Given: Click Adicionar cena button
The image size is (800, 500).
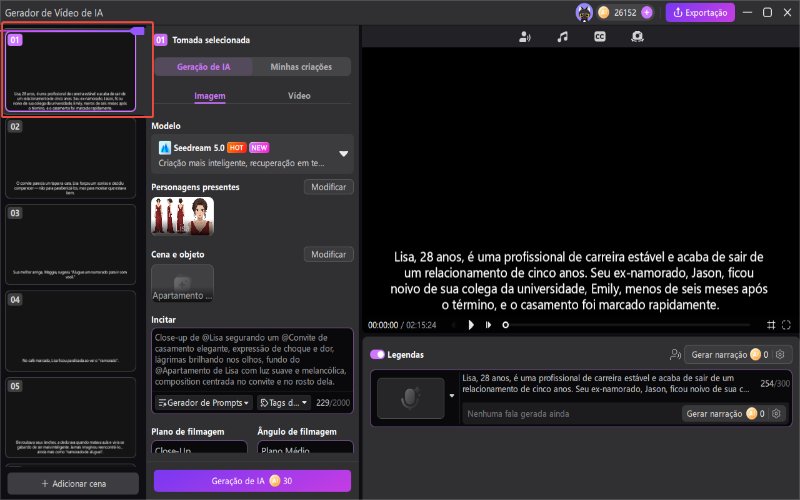Looking at the screenshot, I should pos(73,484).
